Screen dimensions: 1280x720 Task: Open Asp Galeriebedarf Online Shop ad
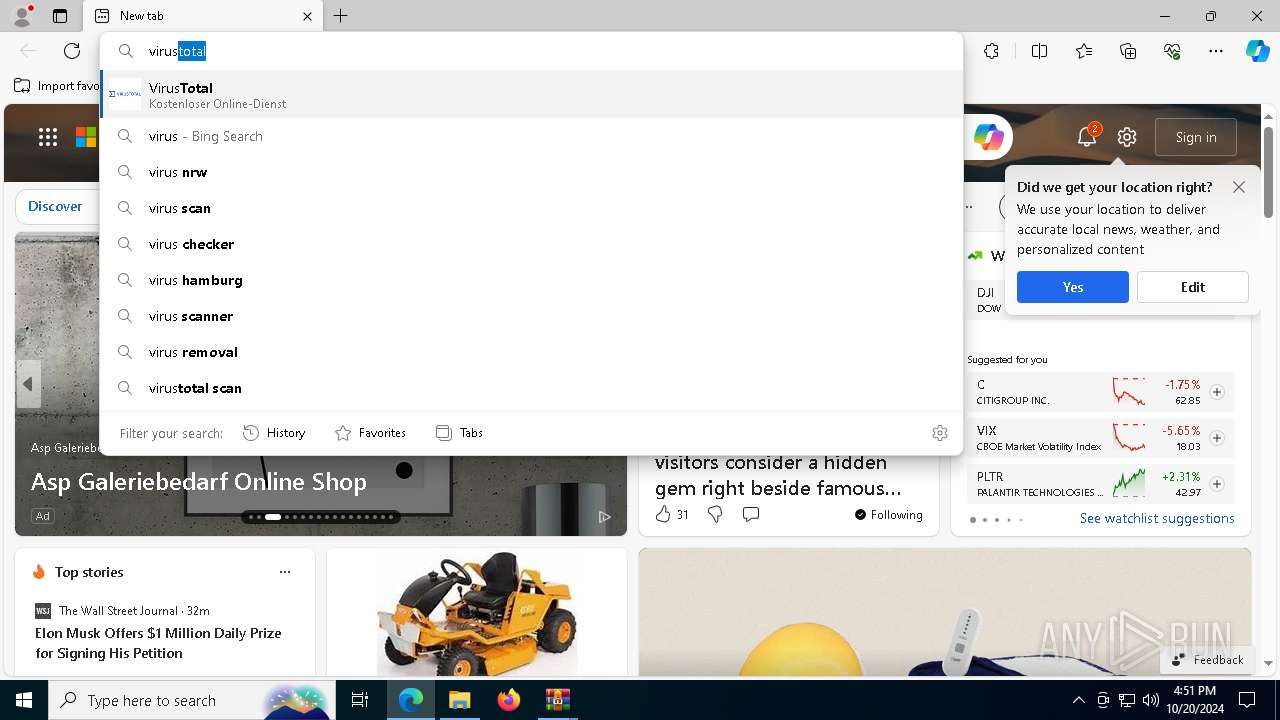199,481
